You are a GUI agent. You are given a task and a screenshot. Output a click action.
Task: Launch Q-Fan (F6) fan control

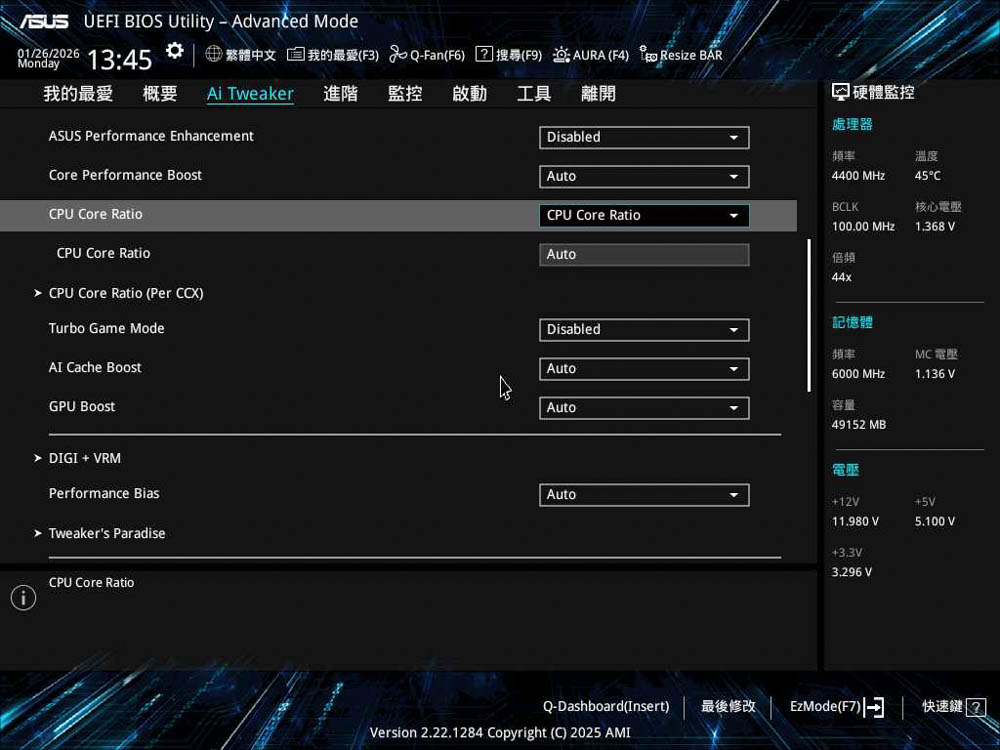[398, 54]
